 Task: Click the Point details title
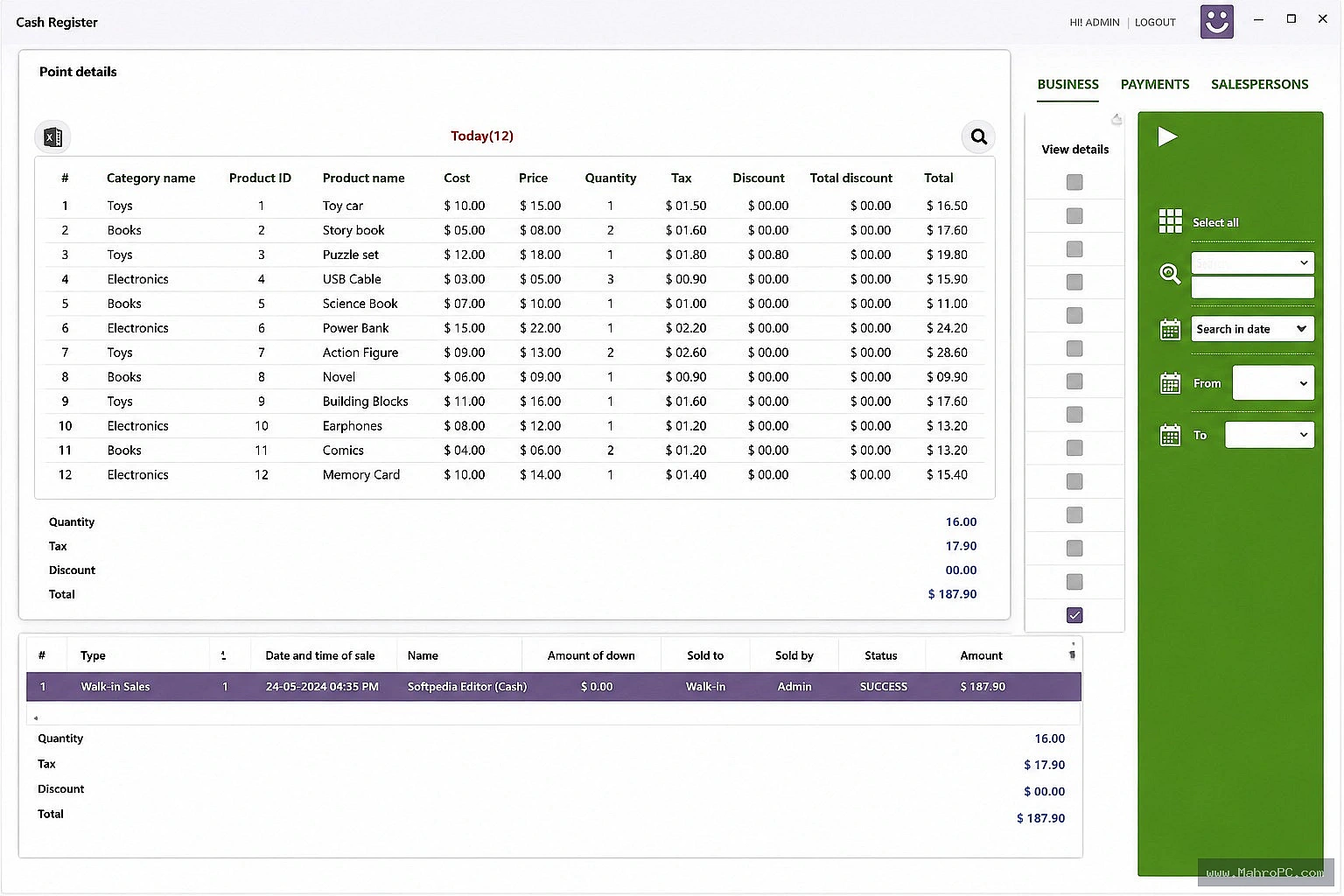[78, 72]
